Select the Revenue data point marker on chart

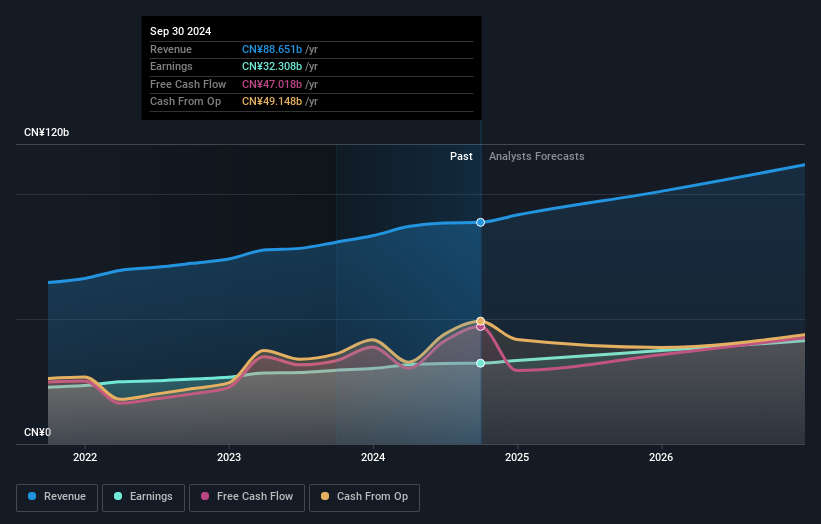481,222
